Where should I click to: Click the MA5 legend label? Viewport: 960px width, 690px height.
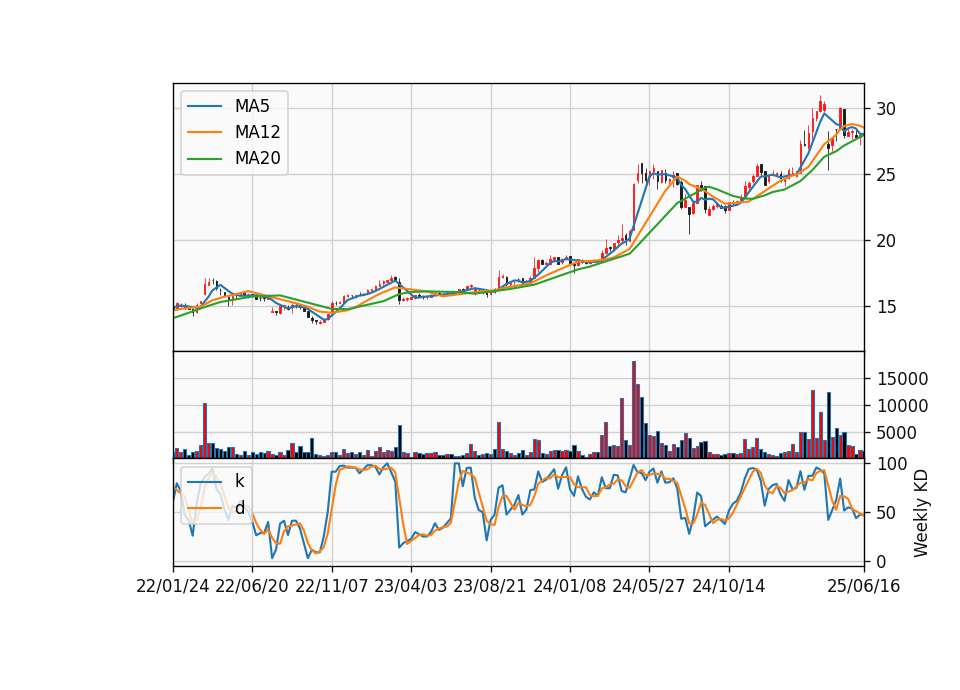click(x=252, y=106)
